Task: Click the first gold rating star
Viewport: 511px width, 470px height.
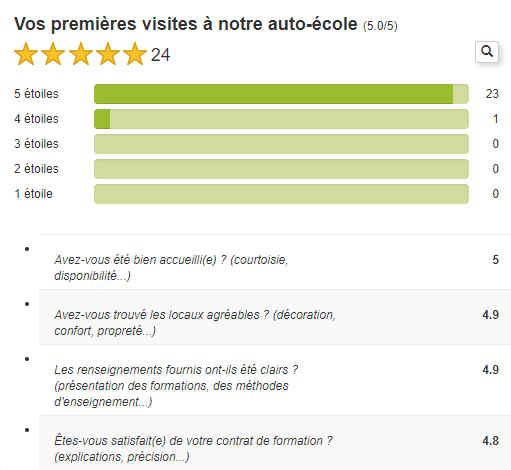Action: [26, 54]
